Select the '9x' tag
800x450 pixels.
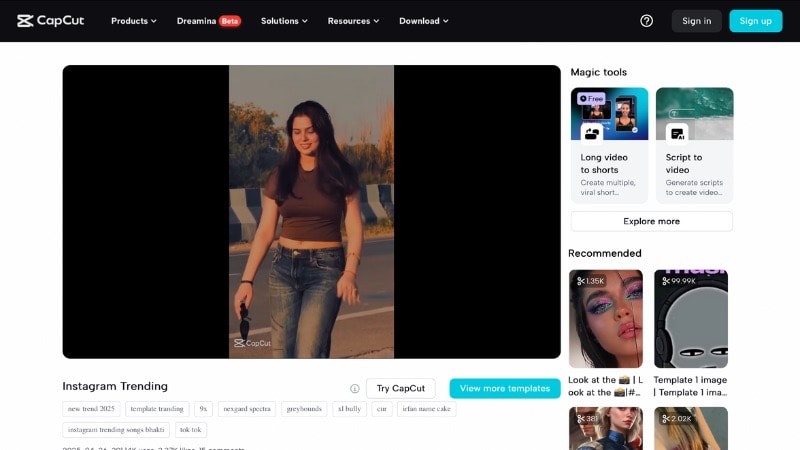203,409
